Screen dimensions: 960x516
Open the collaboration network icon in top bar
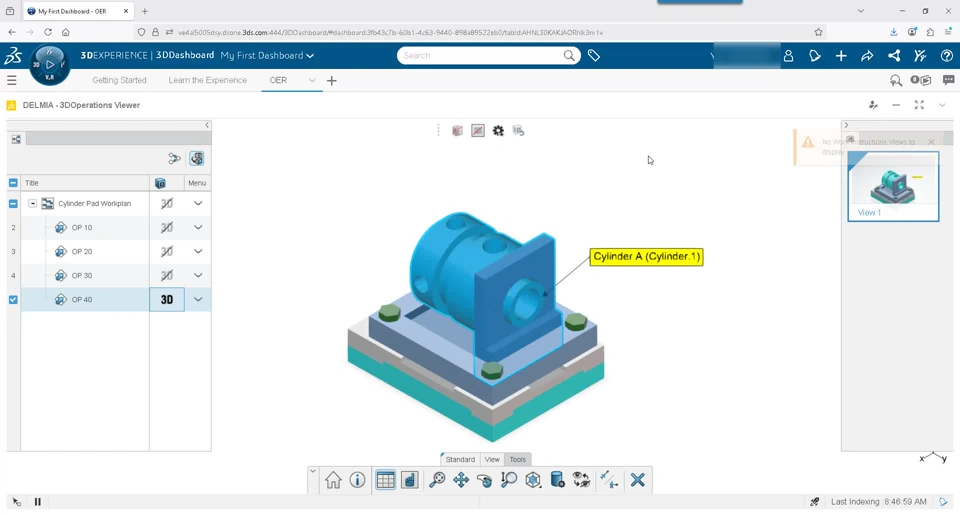coord(894,56)
